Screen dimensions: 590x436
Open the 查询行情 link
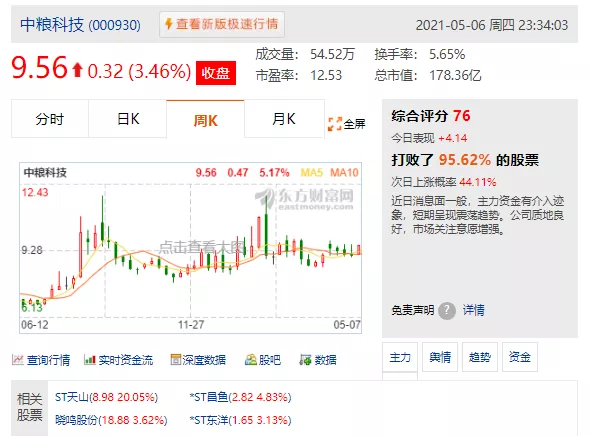(x=49, y=360)
